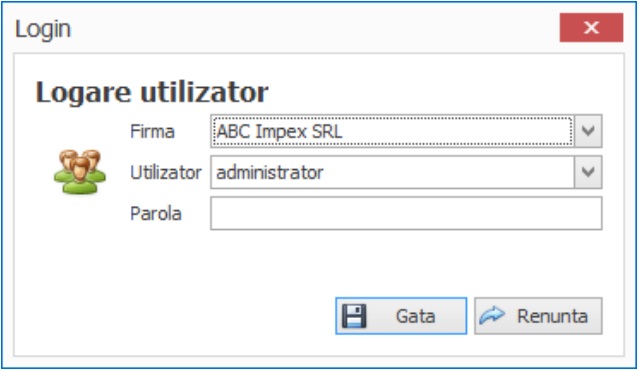Focus the Parola password field
640x370 pixels.
(x=406, y=213)
